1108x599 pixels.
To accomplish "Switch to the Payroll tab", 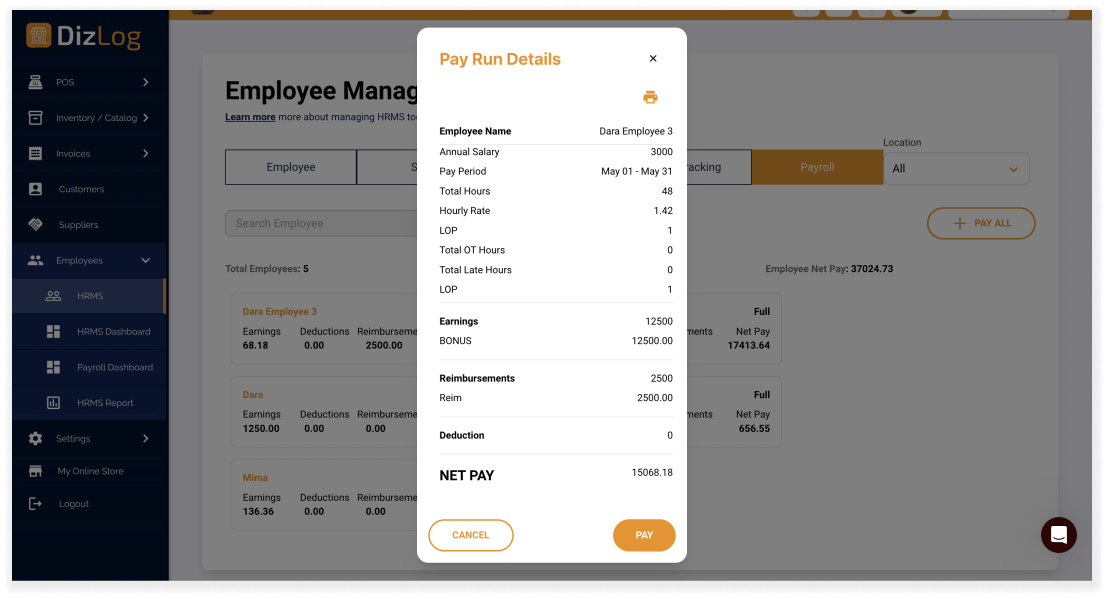I will pos(816,168).
